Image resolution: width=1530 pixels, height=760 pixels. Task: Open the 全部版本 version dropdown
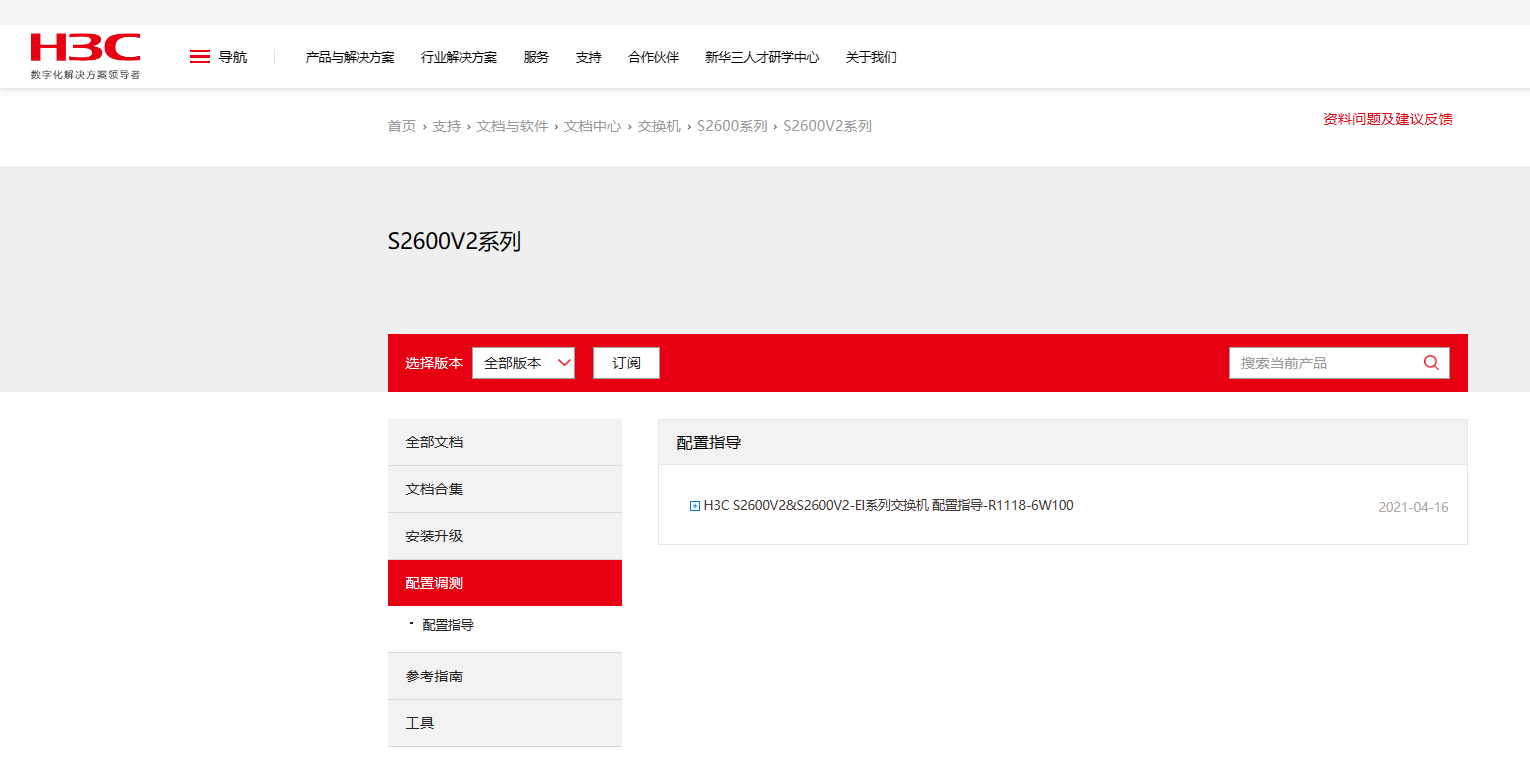523,363
